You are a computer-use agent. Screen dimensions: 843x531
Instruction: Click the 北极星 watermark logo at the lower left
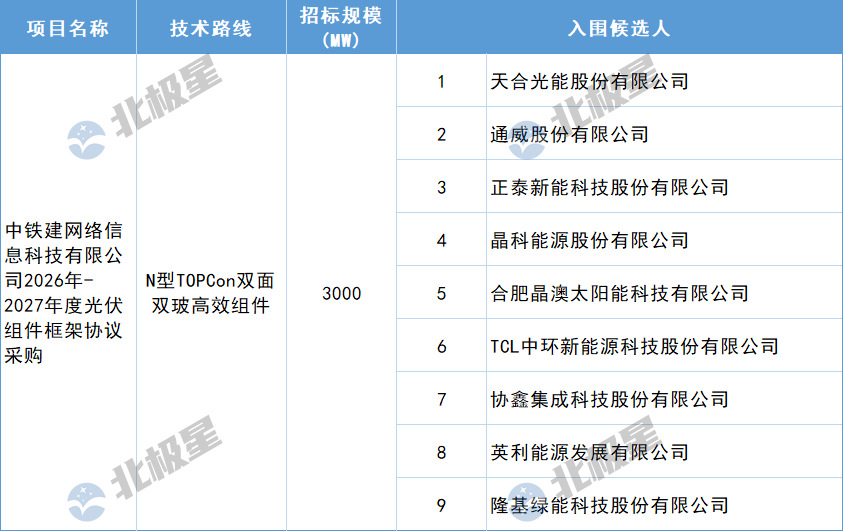tap(144, 469)
